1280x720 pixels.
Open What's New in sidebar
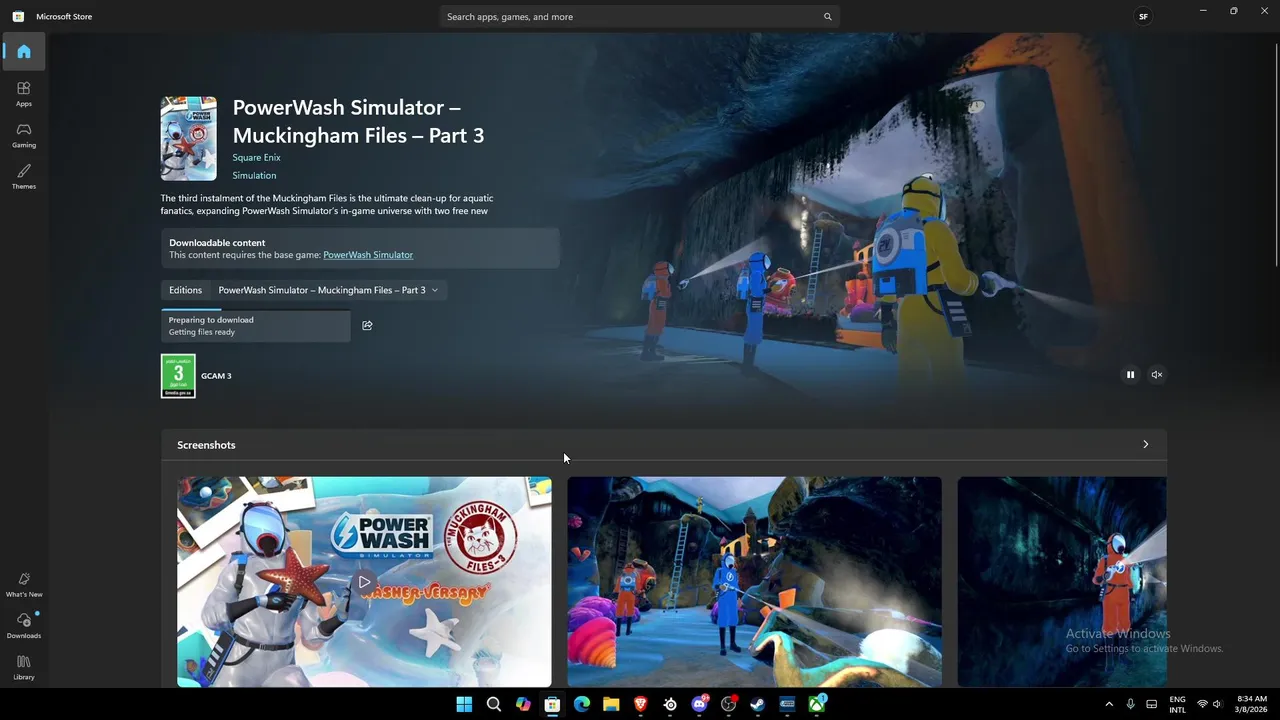click(x=24, y=584)
